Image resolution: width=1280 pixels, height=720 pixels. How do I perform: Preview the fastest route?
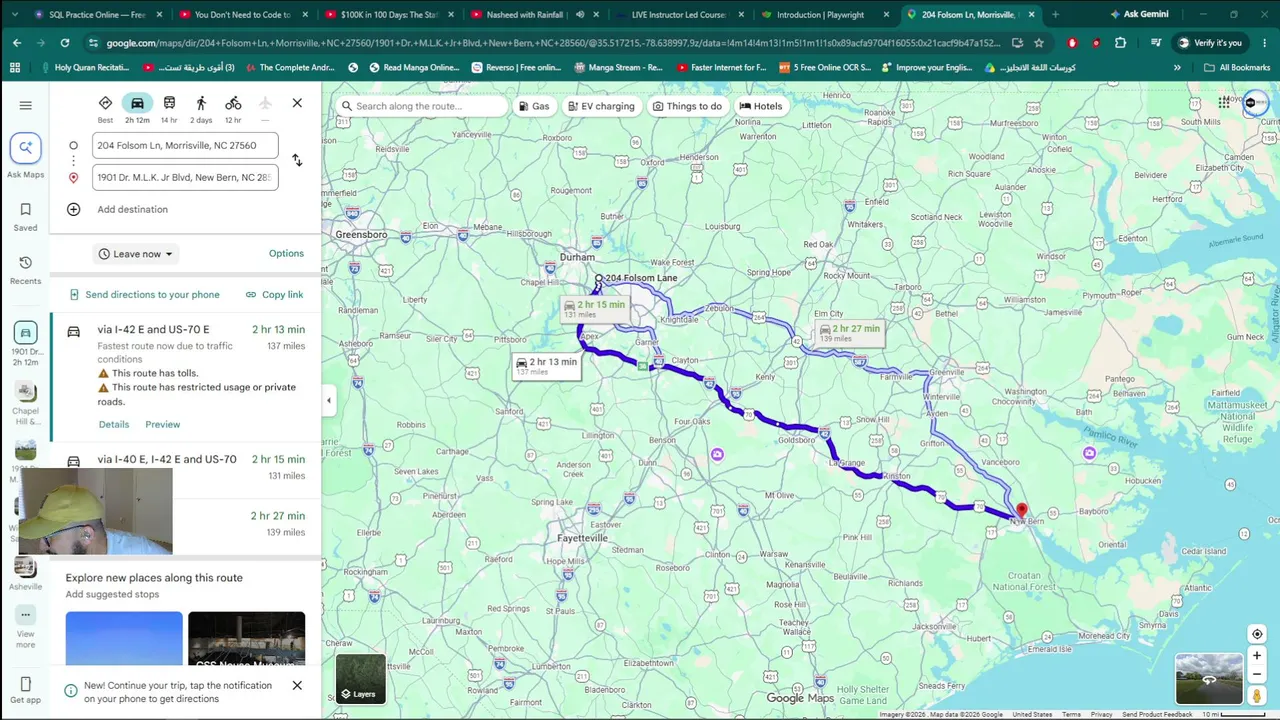coord(162,425)
